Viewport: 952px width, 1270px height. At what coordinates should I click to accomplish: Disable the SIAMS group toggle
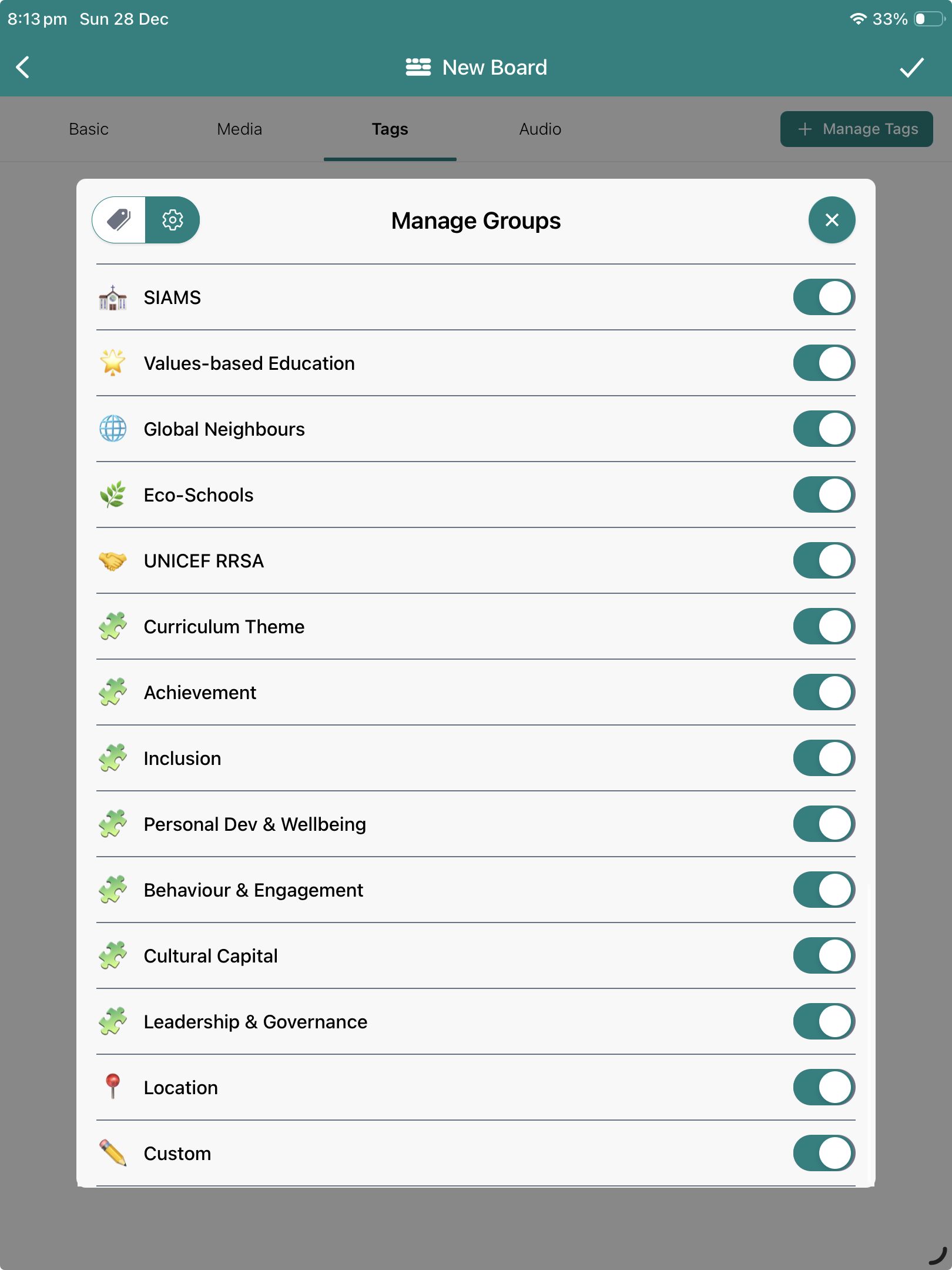[x=823, y=297]
